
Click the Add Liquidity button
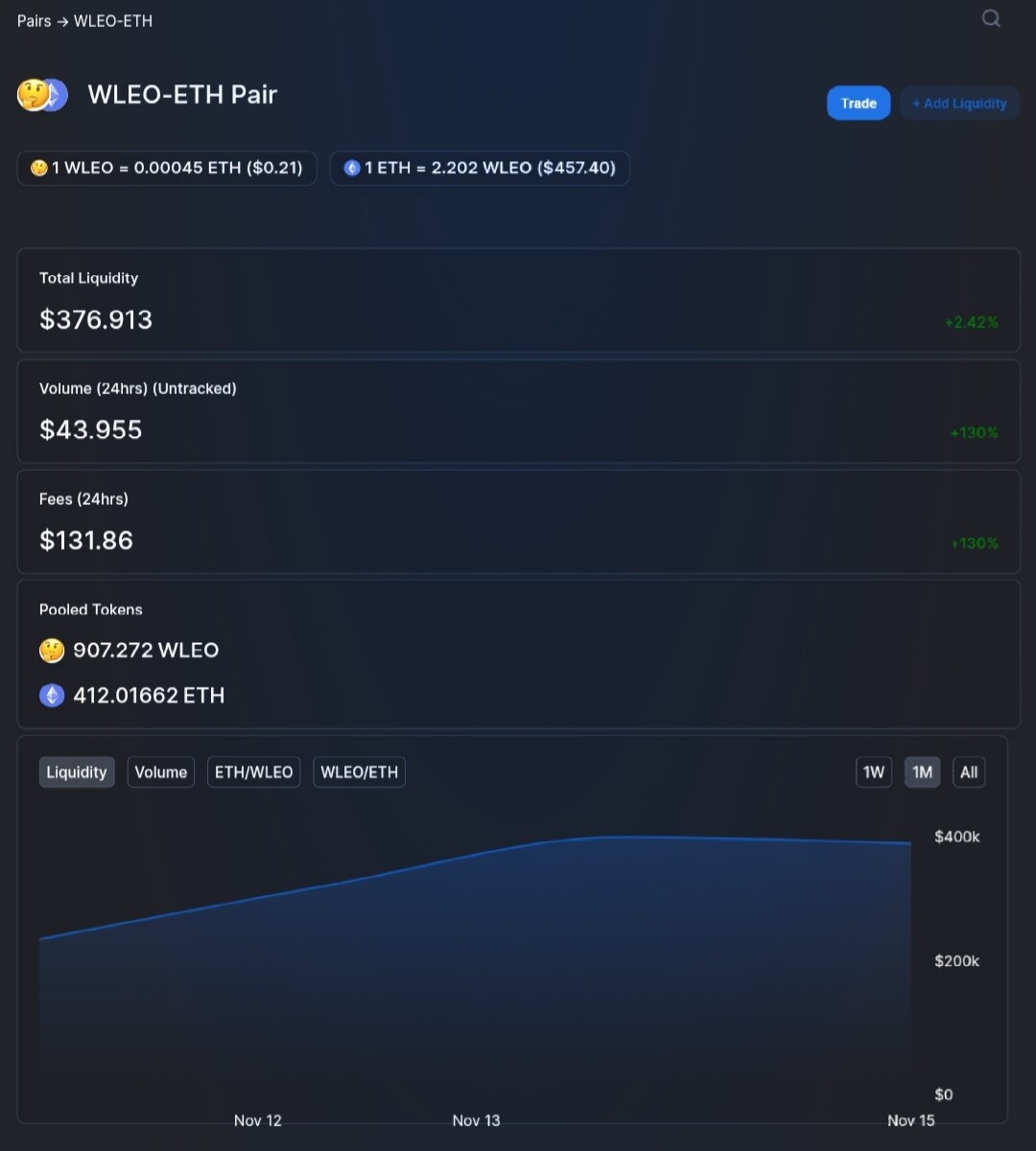click(959, 104)
